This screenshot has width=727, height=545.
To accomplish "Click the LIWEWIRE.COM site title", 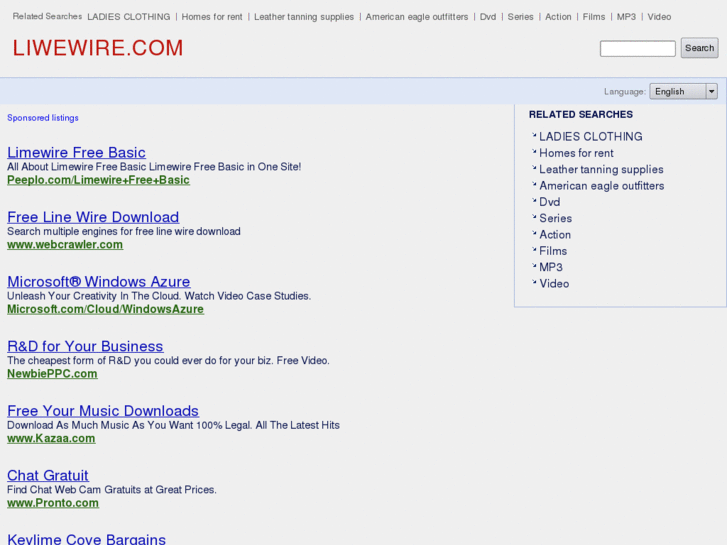I will coord(98,48).
